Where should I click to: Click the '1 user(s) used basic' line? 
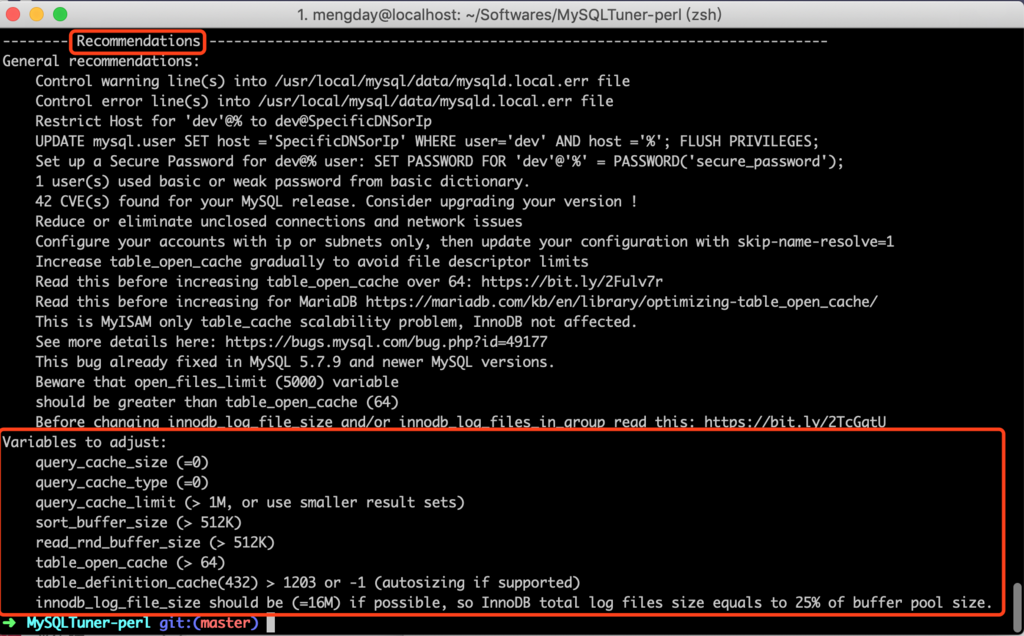pyautogui.click(x=282, y=182)
